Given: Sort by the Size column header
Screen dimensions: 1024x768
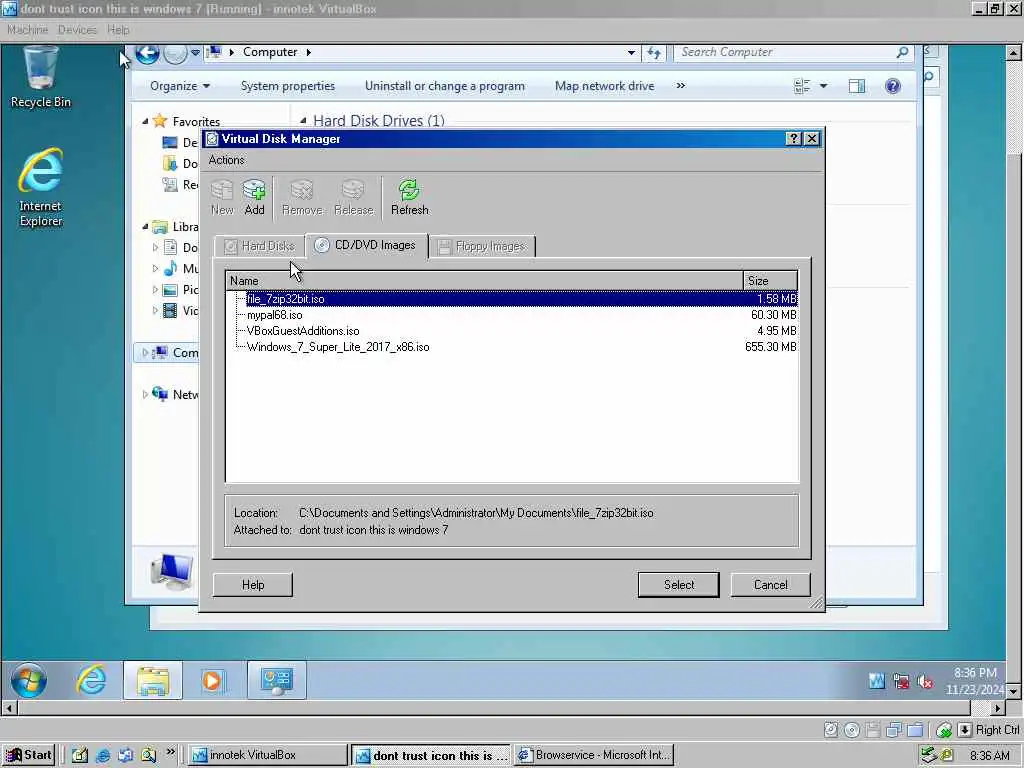Looking at the screenshot, I should click(x=771, y=281).
